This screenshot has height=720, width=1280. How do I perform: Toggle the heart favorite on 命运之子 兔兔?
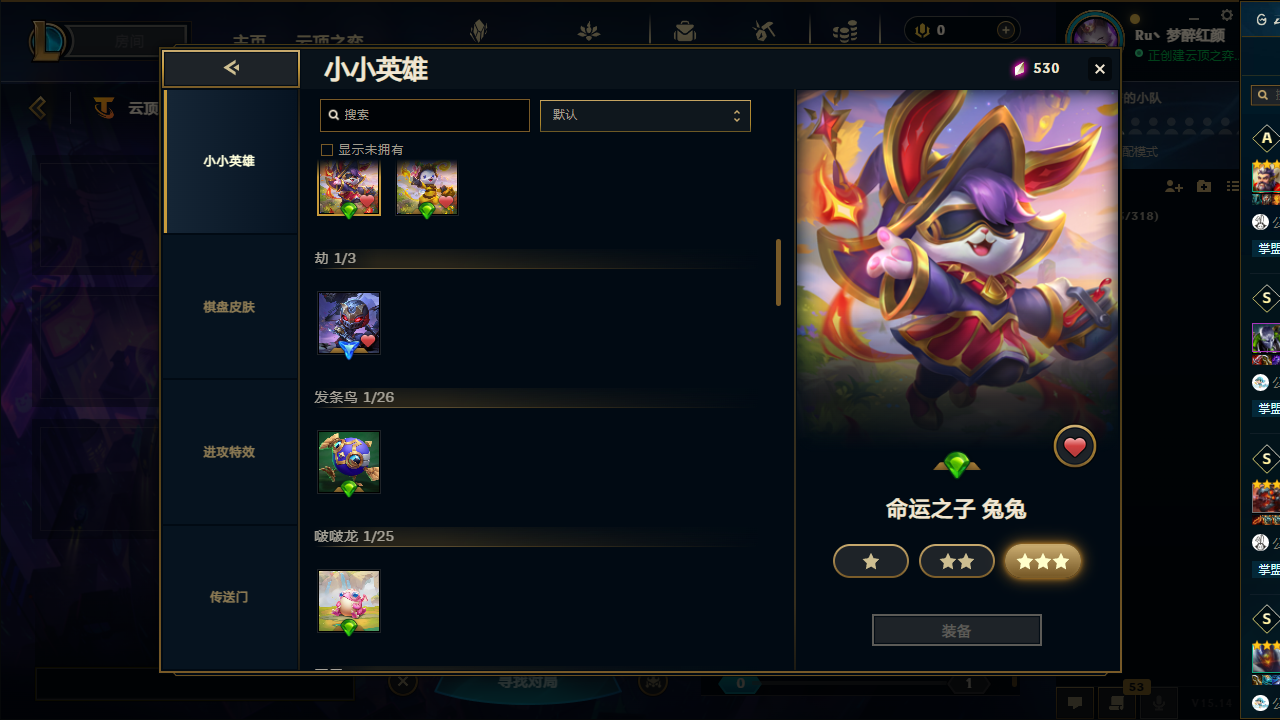tap(1075, 447)
